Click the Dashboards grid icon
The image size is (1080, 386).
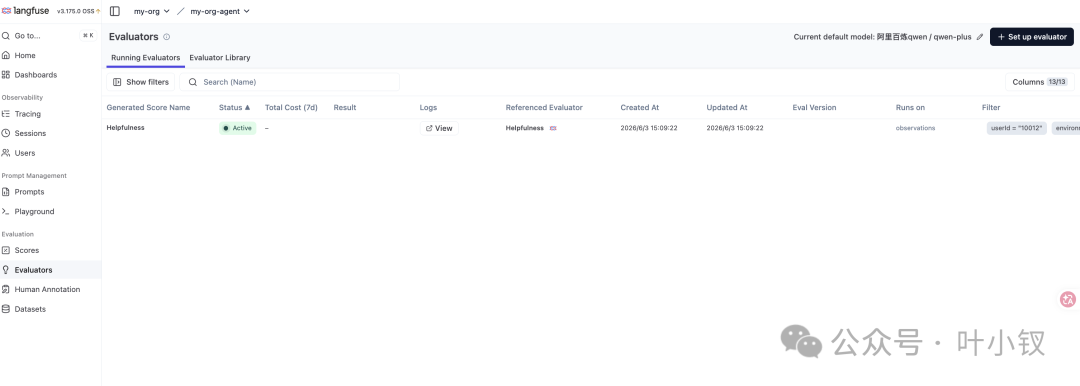(x=6, y=74)
